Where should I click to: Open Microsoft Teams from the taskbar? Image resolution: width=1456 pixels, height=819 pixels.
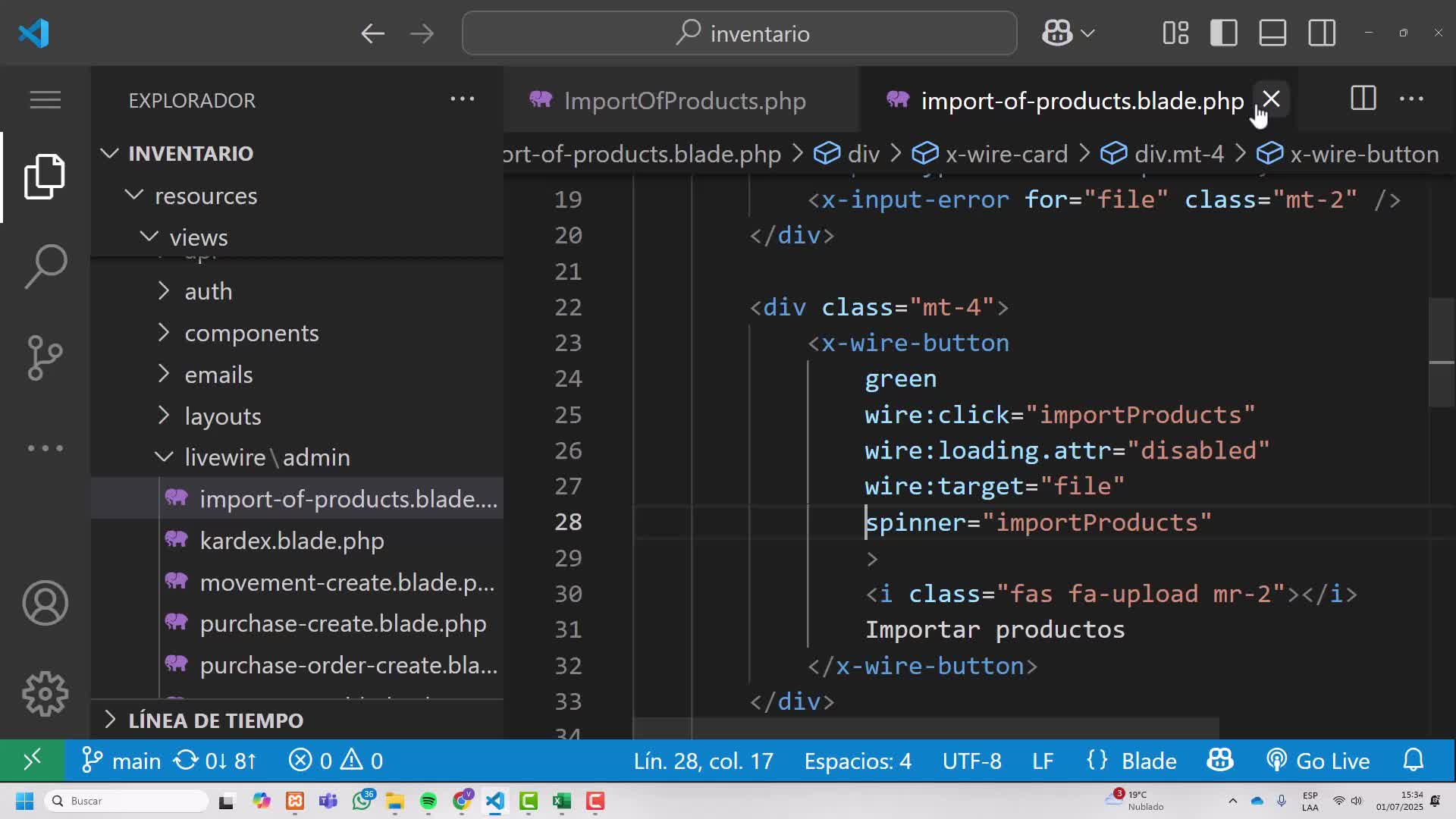(x=328, y=801)
